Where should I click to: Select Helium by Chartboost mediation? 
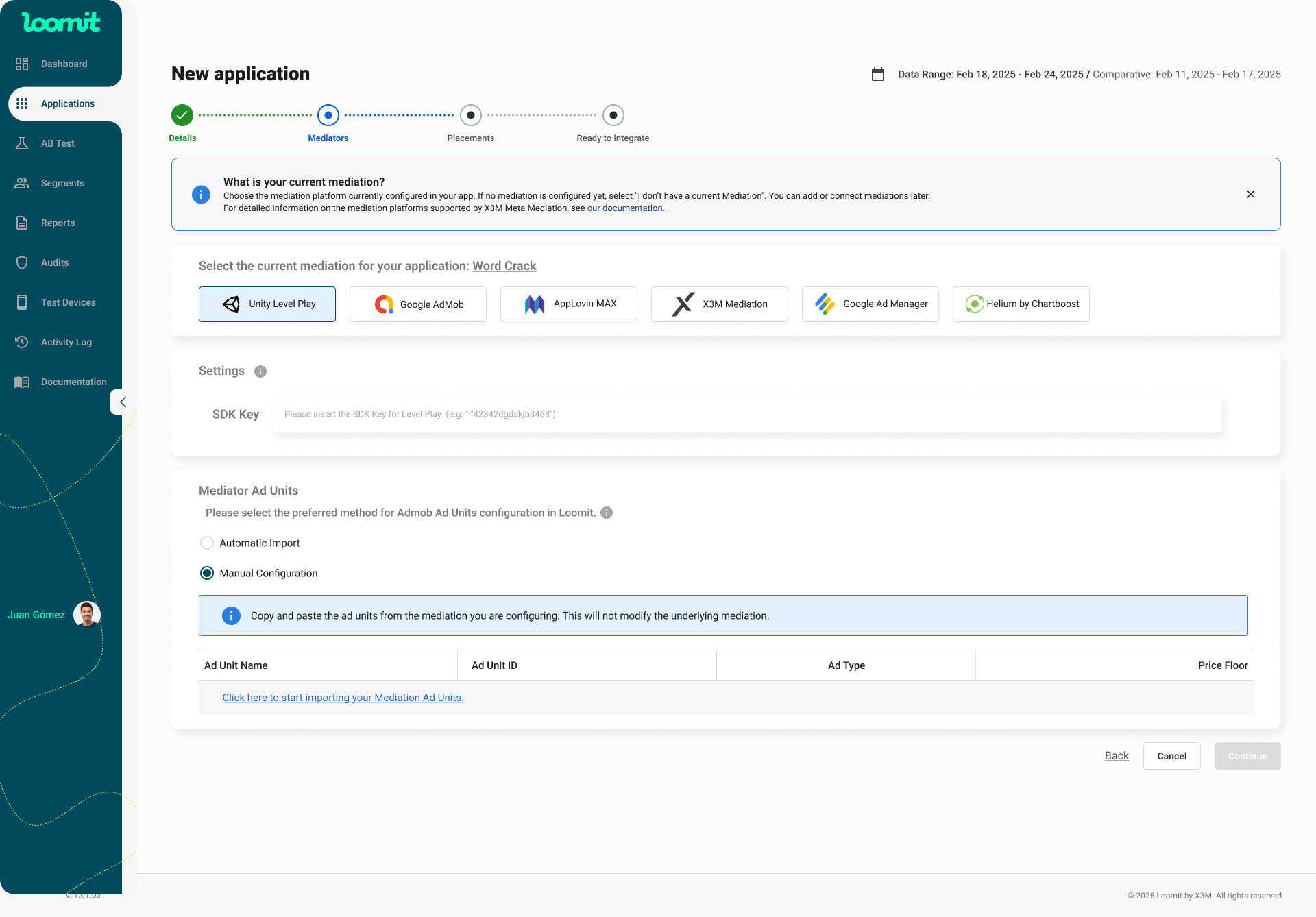coord(1021,304)
